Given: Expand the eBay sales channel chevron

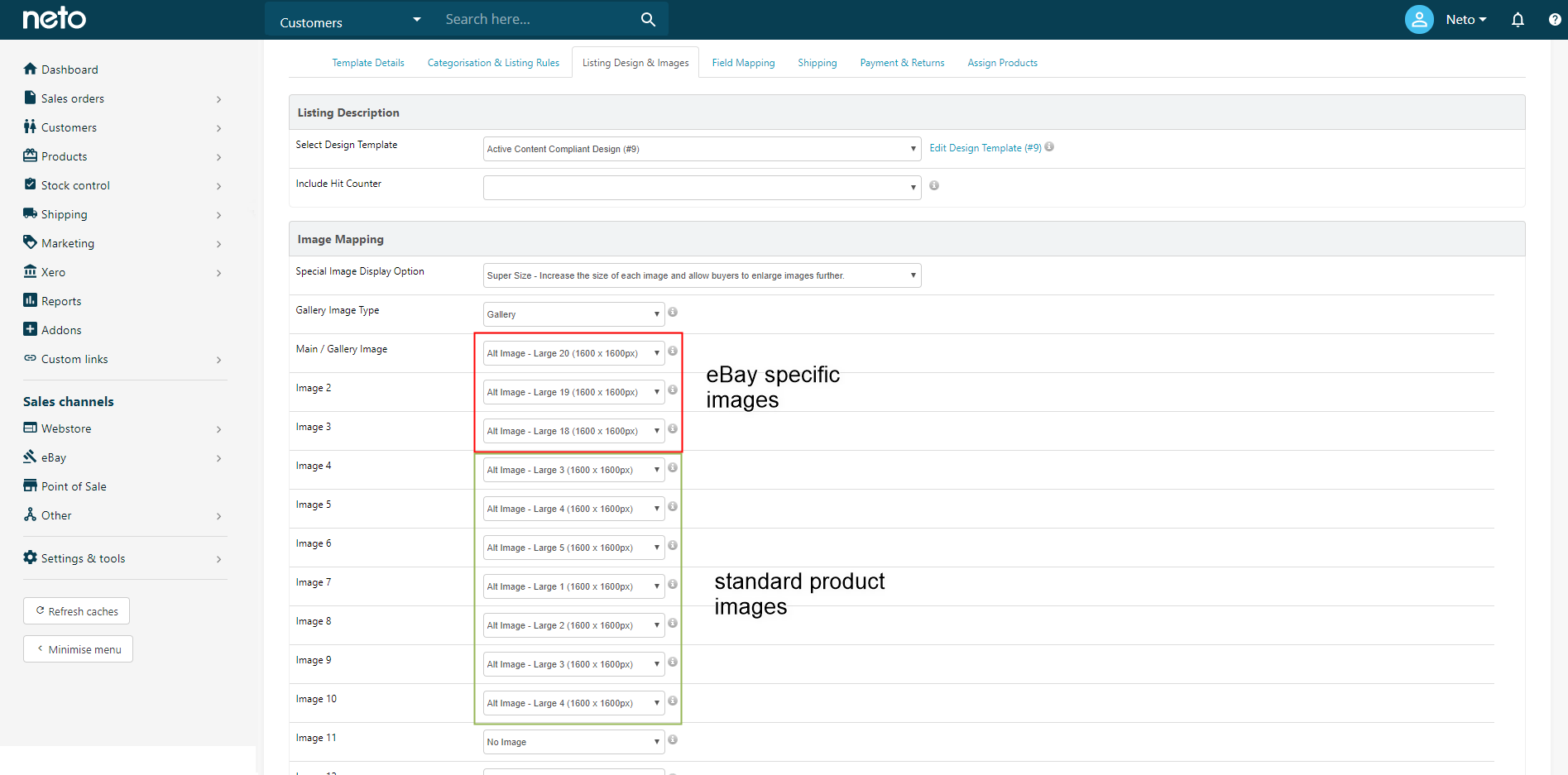Looking at the screenshot, I should pyautogui.click(x=218, y=458).
